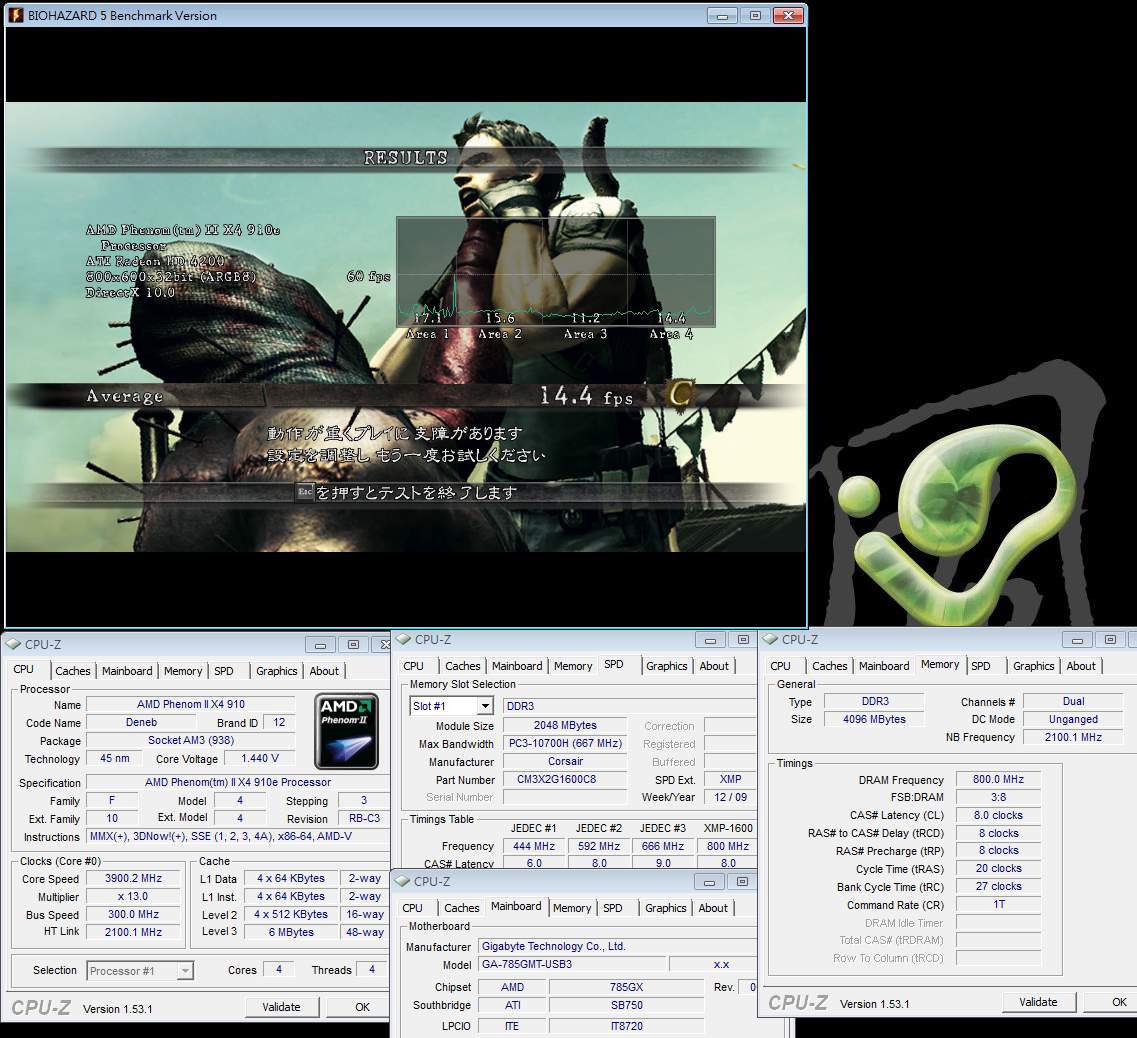Click the memory Manufacturer value Corsair
Screen dimensions: 1137x1038
click(x=565, y=762)
